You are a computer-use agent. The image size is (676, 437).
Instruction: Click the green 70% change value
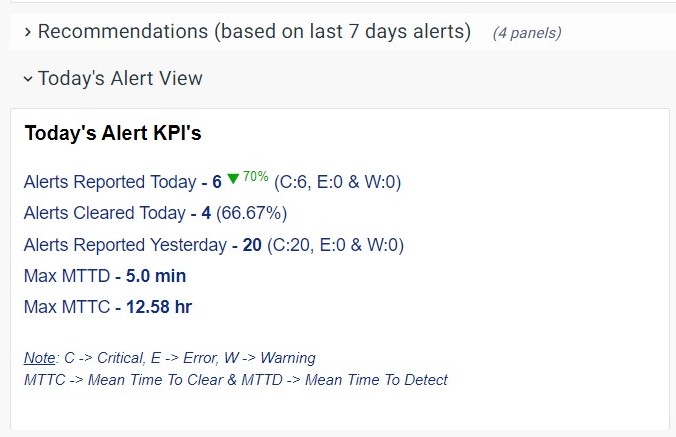tap(256, 177)
